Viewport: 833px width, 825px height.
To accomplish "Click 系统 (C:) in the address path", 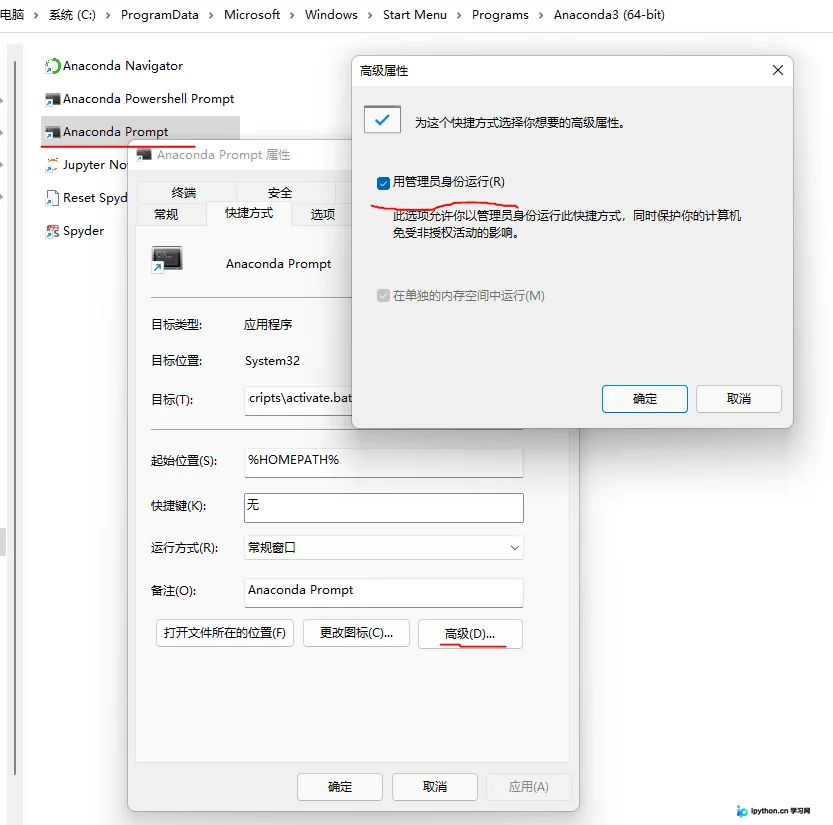I will 72,15.
